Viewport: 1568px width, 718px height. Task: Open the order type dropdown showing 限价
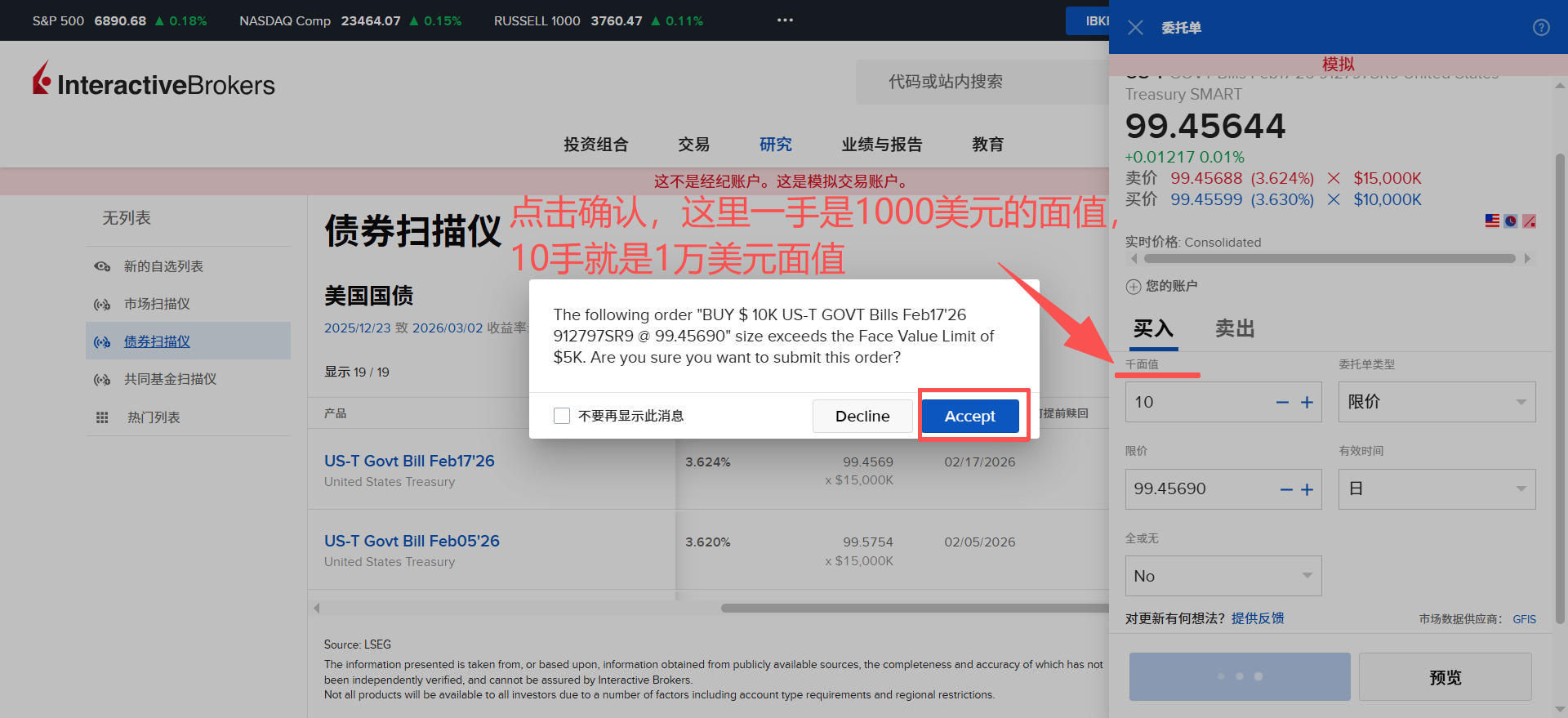1436,402
